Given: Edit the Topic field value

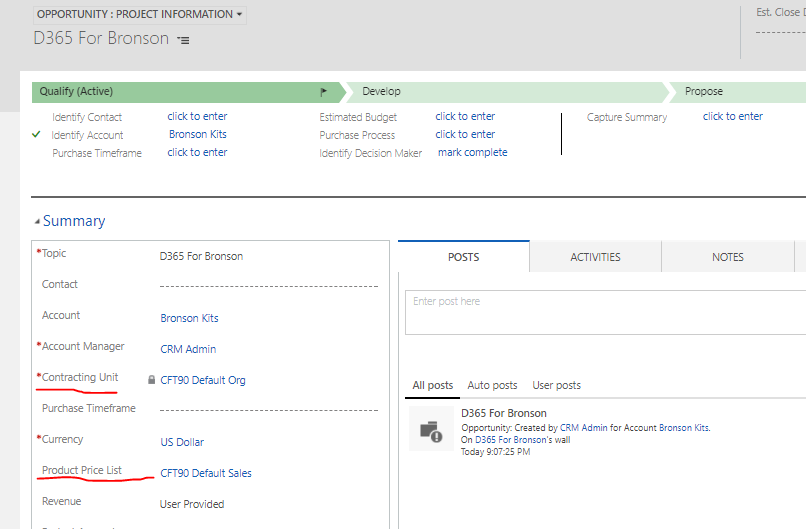Looking at the screenshot, I should pyautogui.click(x=201, y=256).
